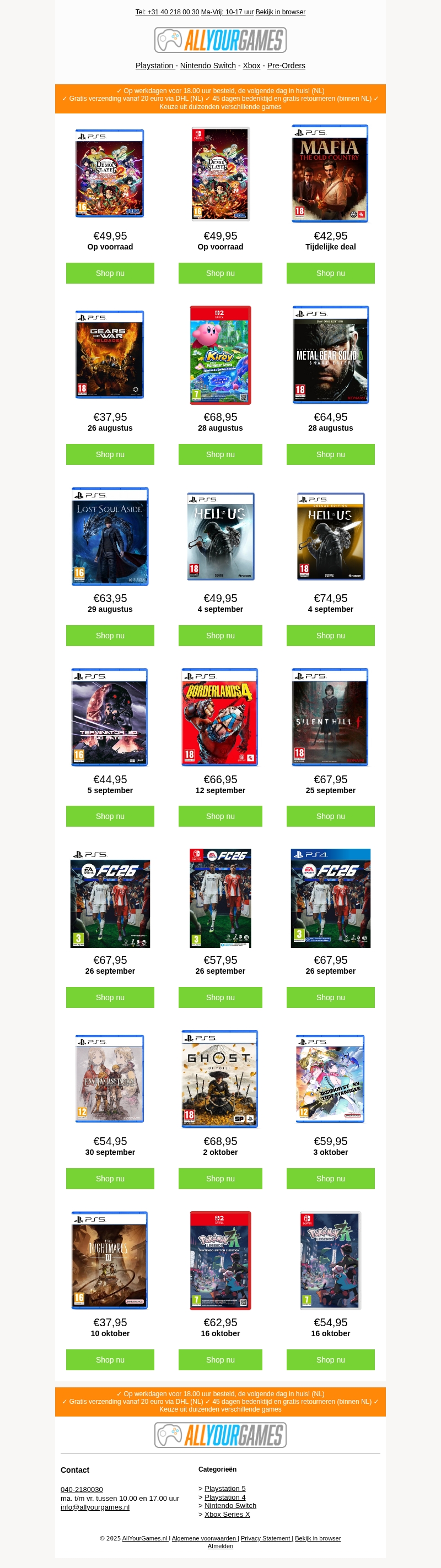Click the AllYourGames logo at top

click(x=220, y=40)
